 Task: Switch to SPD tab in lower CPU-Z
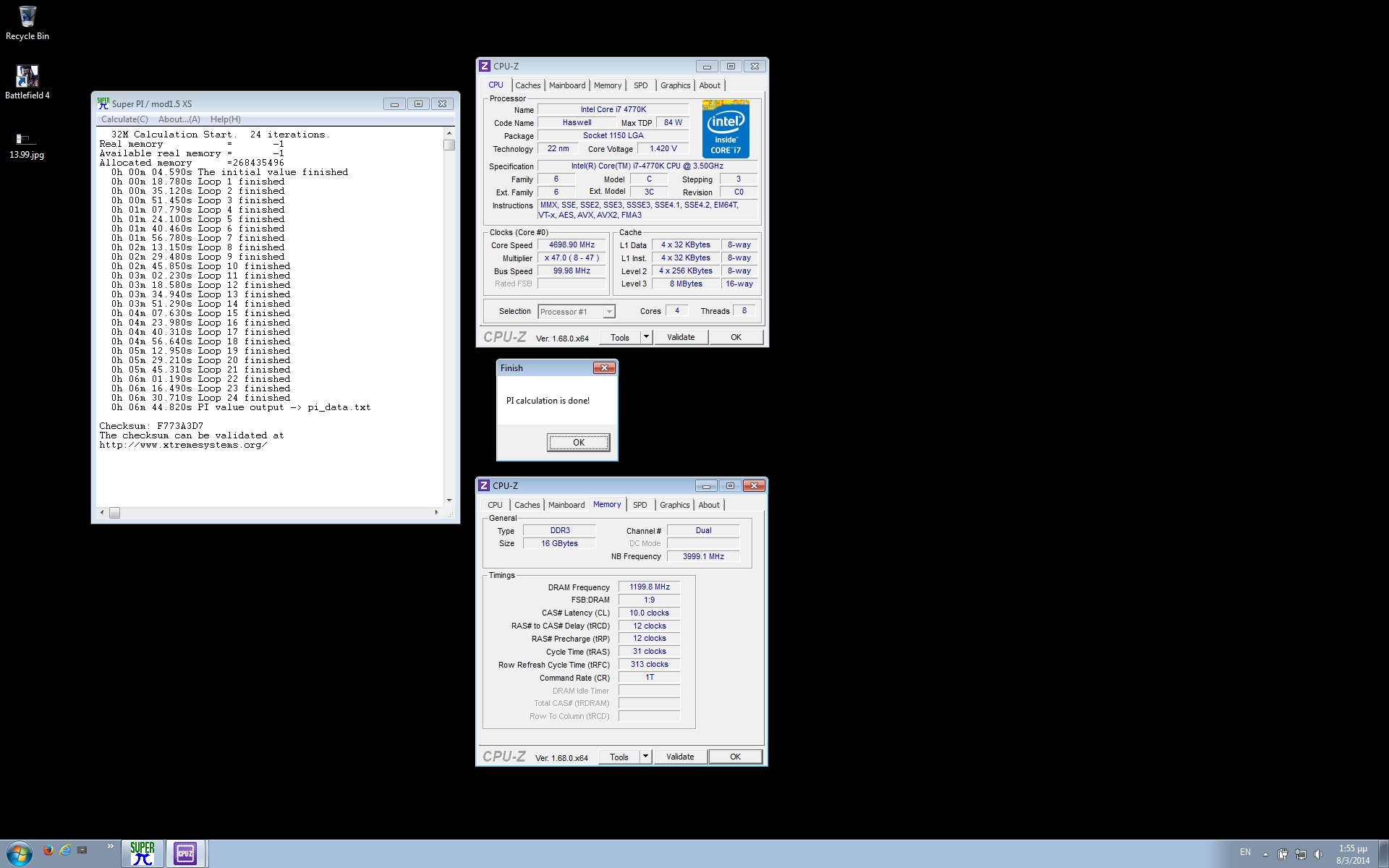[x=640, y=505]
